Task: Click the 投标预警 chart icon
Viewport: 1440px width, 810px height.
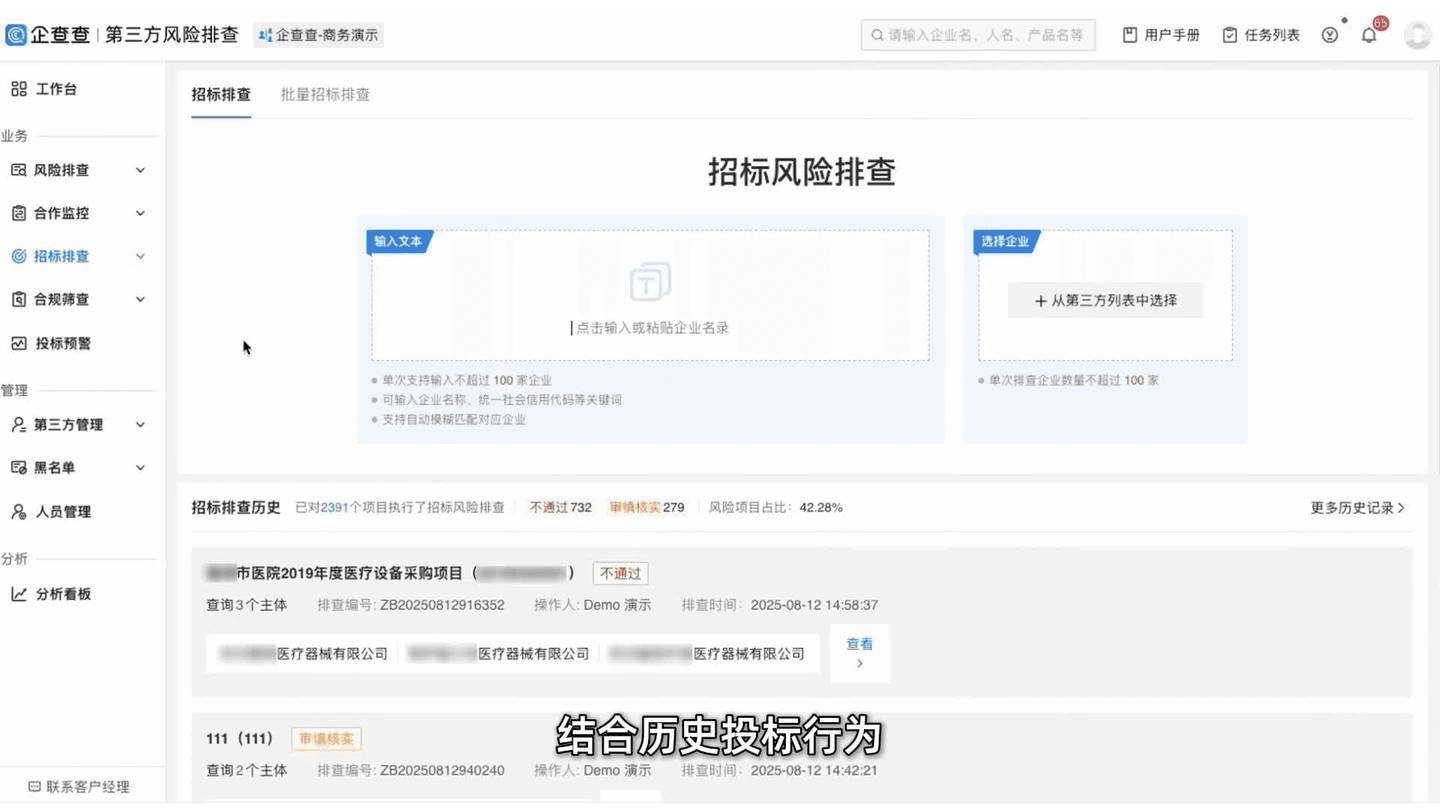Action: [x=19, y=343]
